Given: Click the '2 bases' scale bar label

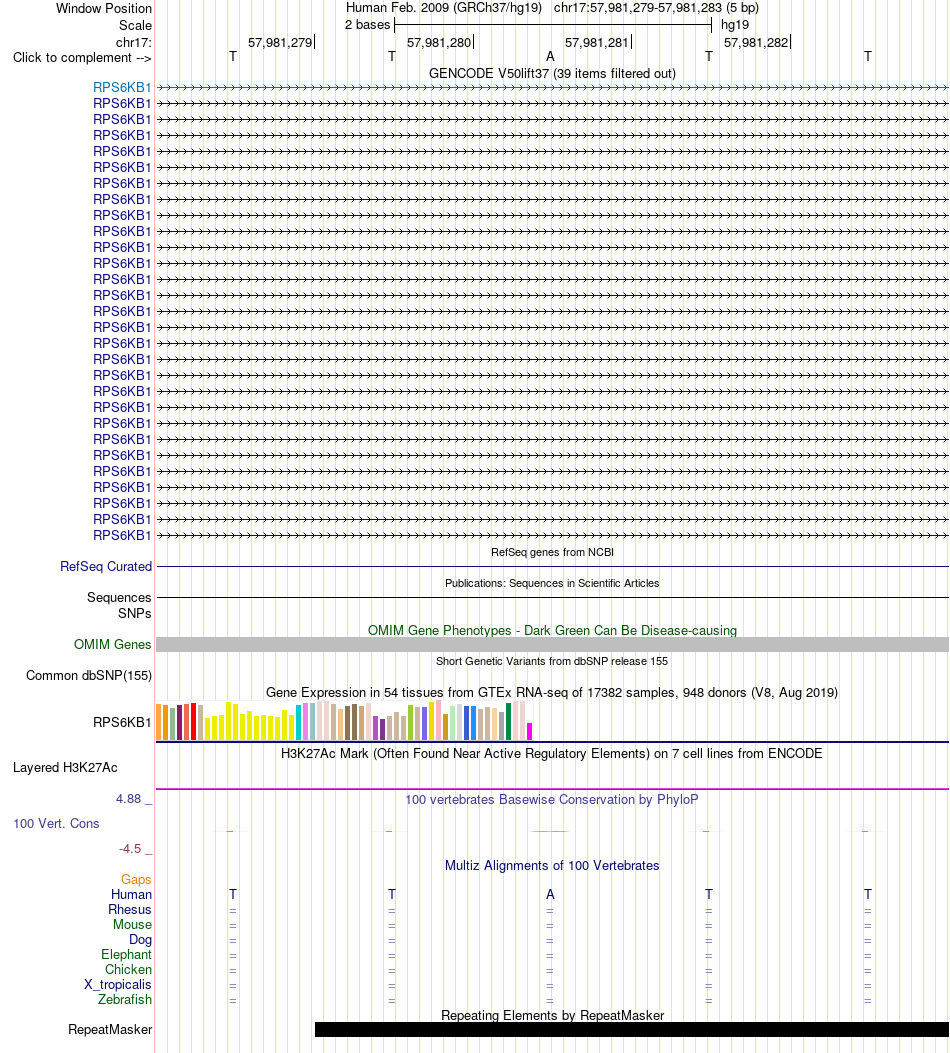Looking at the screenshot, I should (x=367, y=25).
